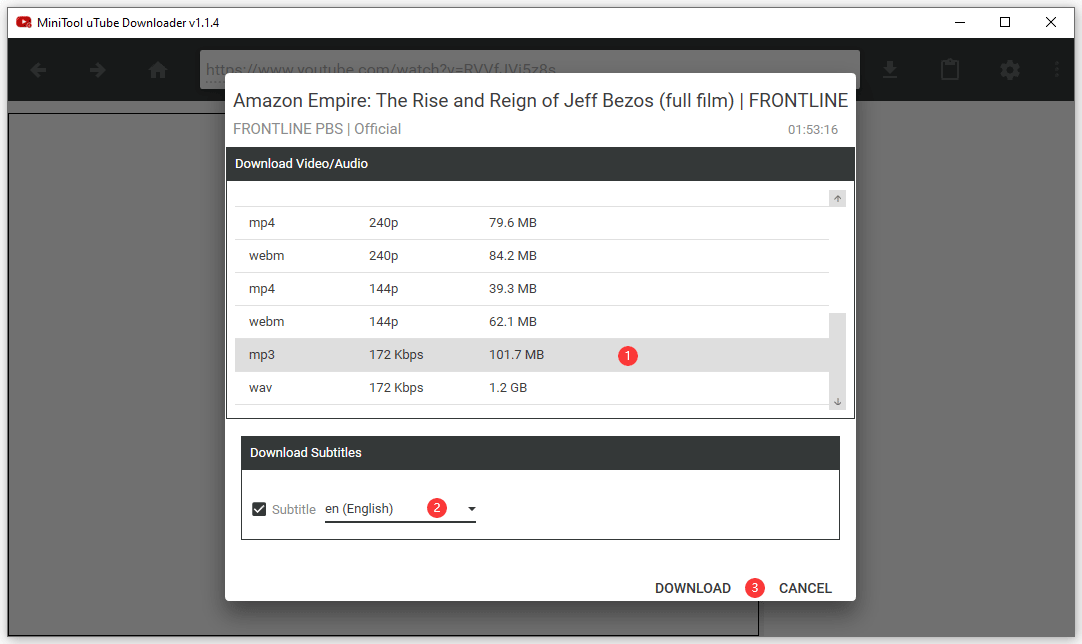Click the Amazon Empire video title

click(540, 101)
